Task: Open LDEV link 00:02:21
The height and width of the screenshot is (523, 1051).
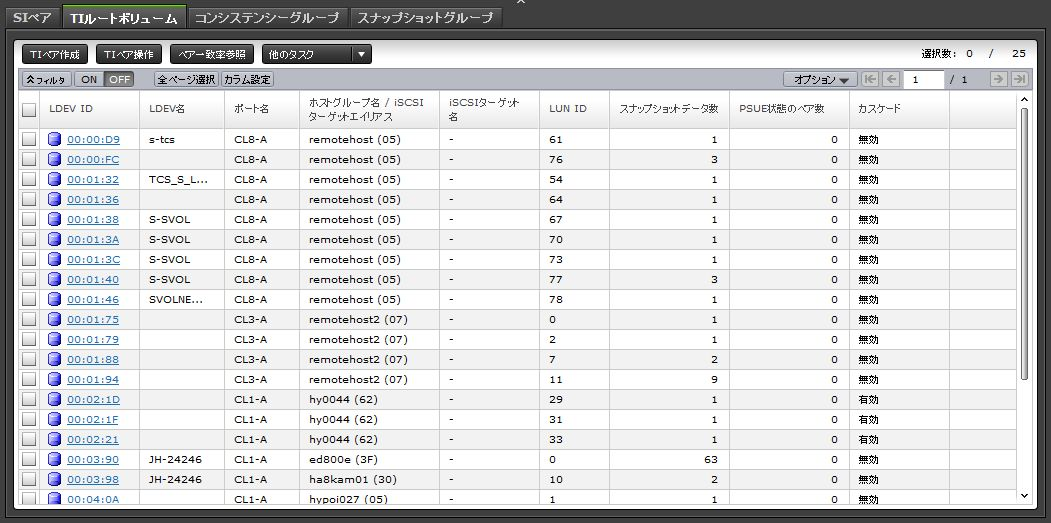Action: (93, 439)
